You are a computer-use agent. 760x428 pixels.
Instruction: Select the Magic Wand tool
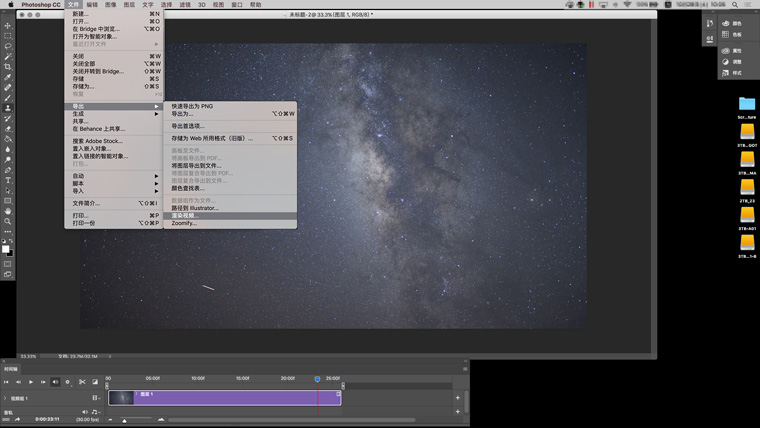tap(8, 57)
